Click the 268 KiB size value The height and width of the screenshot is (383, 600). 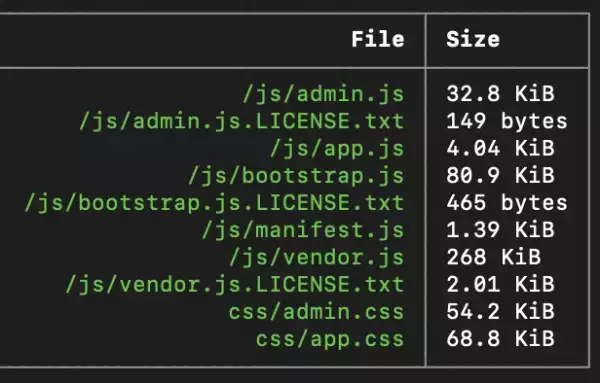(494, 257)
